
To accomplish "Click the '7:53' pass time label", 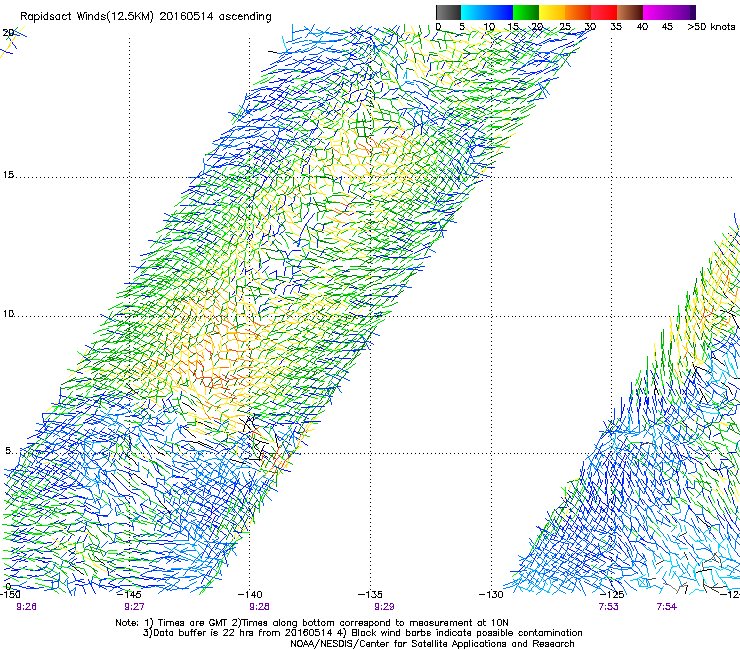I will tap(608, 607).
